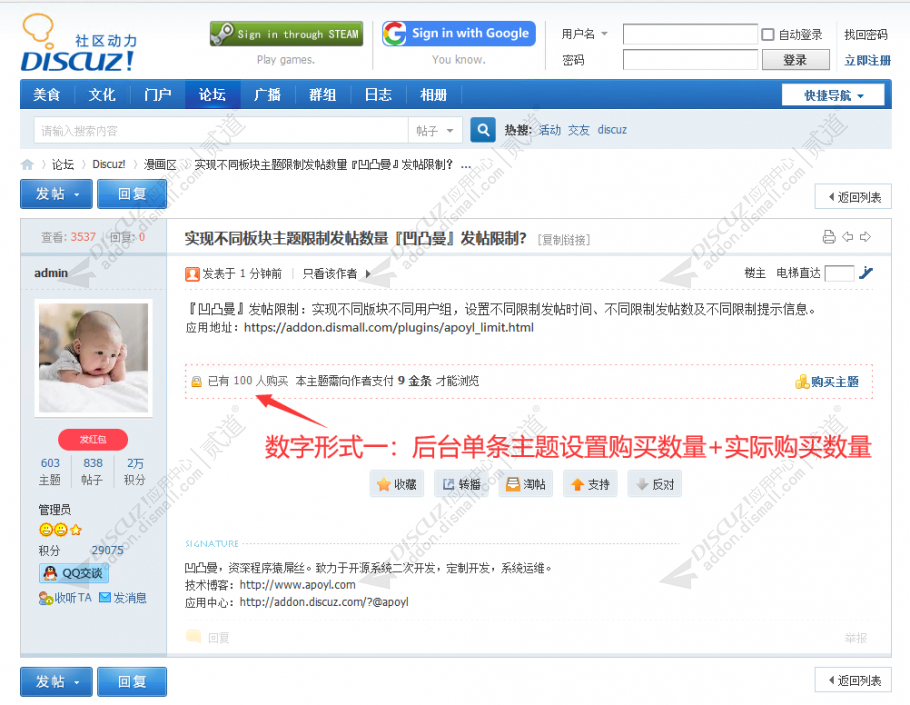
Task: Open the 群组 nav tab
Action: [x=323, y=95]
